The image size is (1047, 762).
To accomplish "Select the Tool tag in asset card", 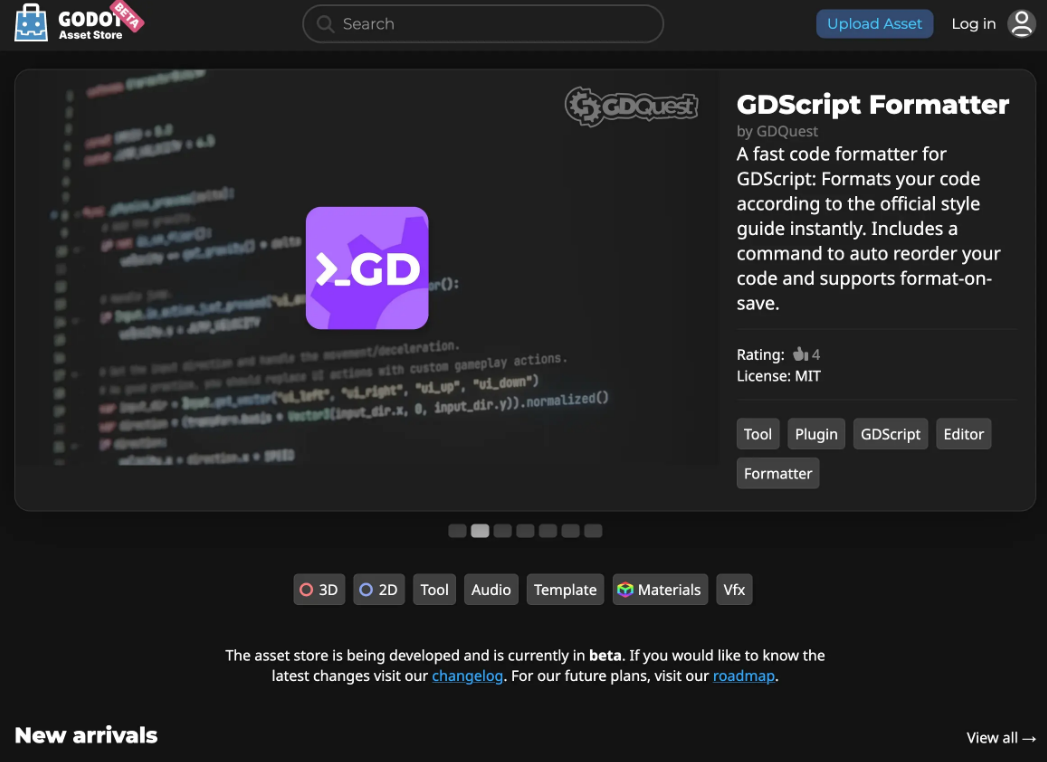I will (x=757, y=434).
